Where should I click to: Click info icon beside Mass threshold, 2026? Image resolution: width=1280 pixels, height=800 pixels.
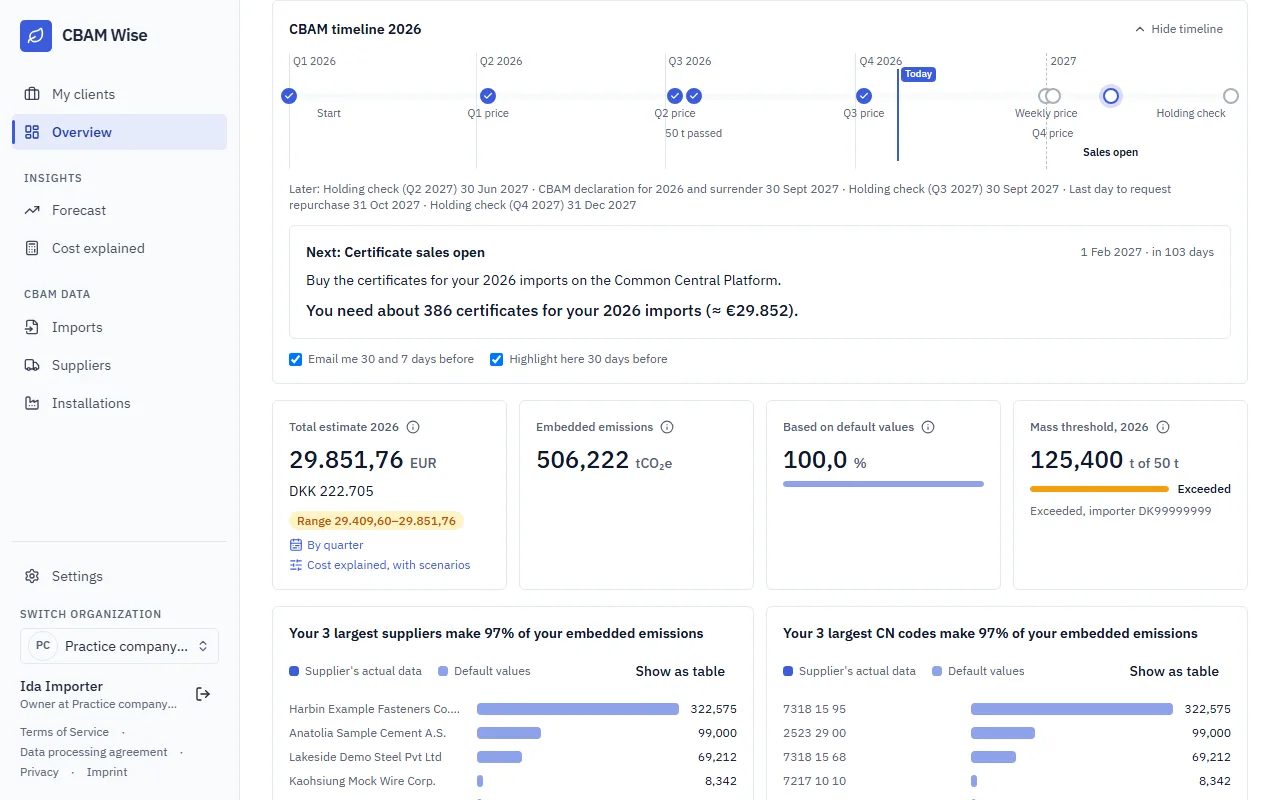coord(1163,427)
